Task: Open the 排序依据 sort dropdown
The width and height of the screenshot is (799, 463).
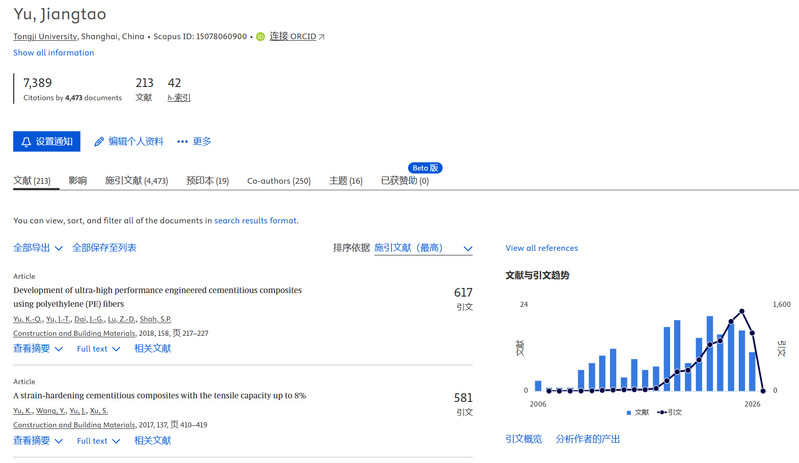Action: coord(423,248)
